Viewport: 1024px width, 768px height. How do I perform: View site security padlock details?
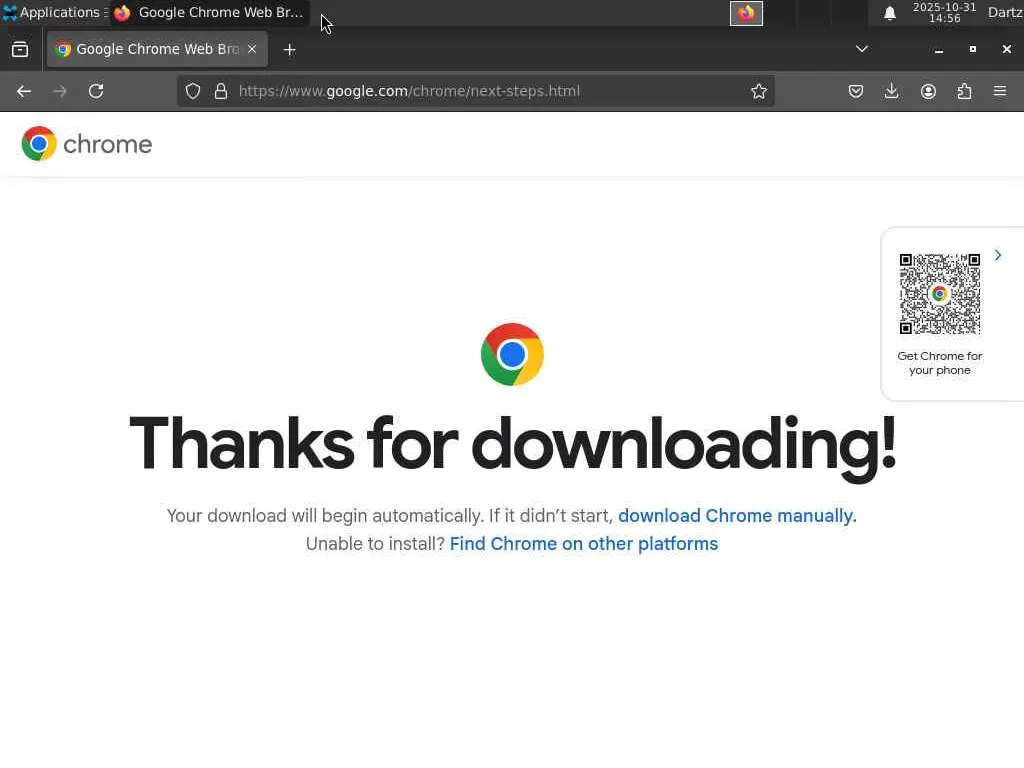221,91
